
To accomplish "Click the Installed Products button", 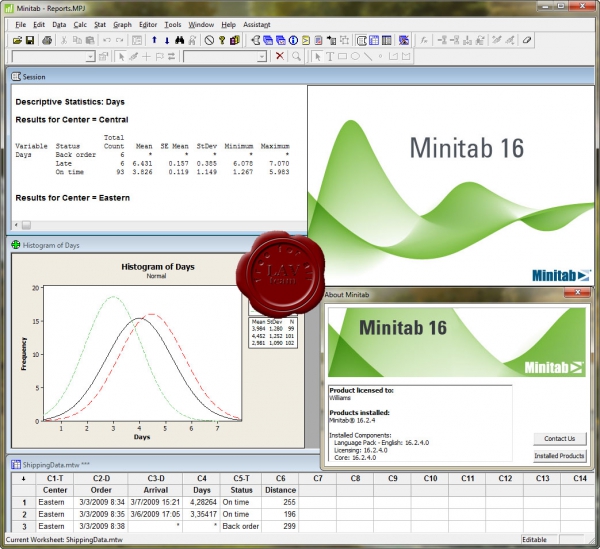I will pyautogui.click(x=559, y=456).
